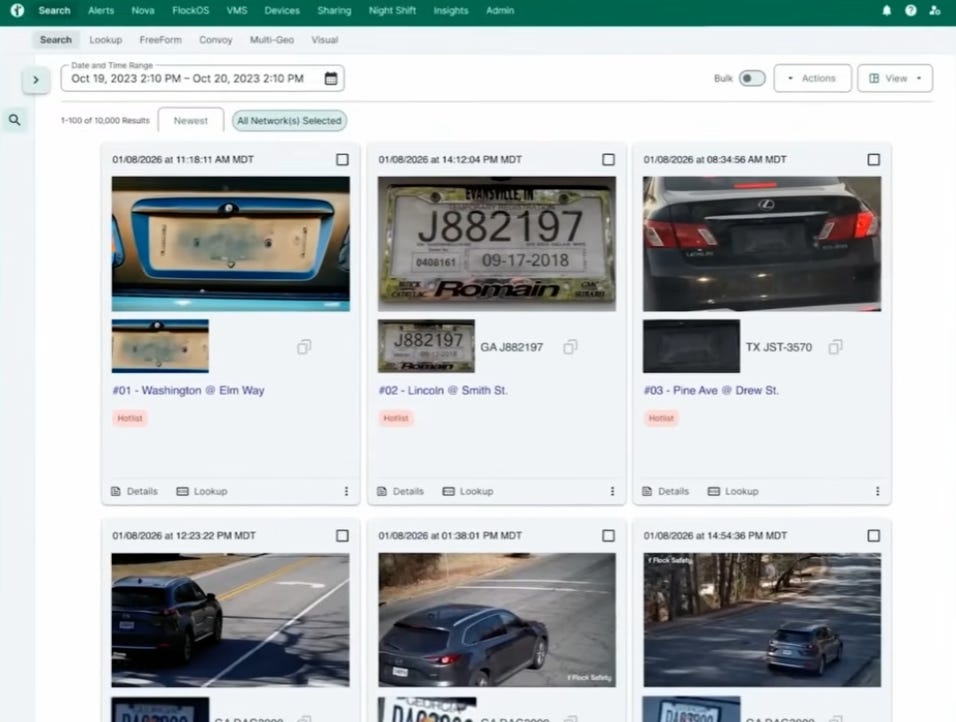Open the #03 - Pine Ave @ Drew St. link
Screen dimensions: 956x722
click(x=711, y=390)
